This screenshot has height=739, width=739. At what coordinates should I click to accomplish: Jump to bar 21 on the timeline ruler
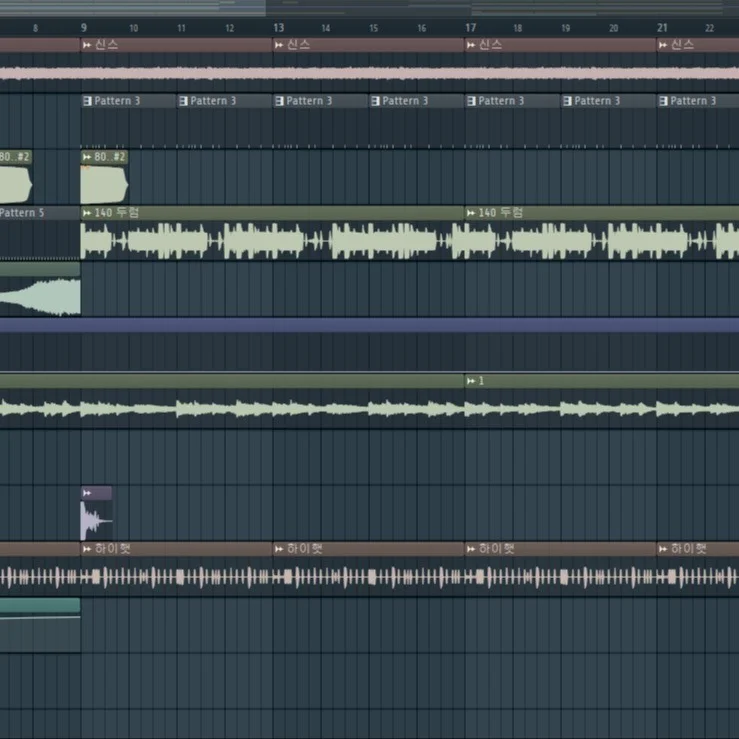click(x=662, y=28)
